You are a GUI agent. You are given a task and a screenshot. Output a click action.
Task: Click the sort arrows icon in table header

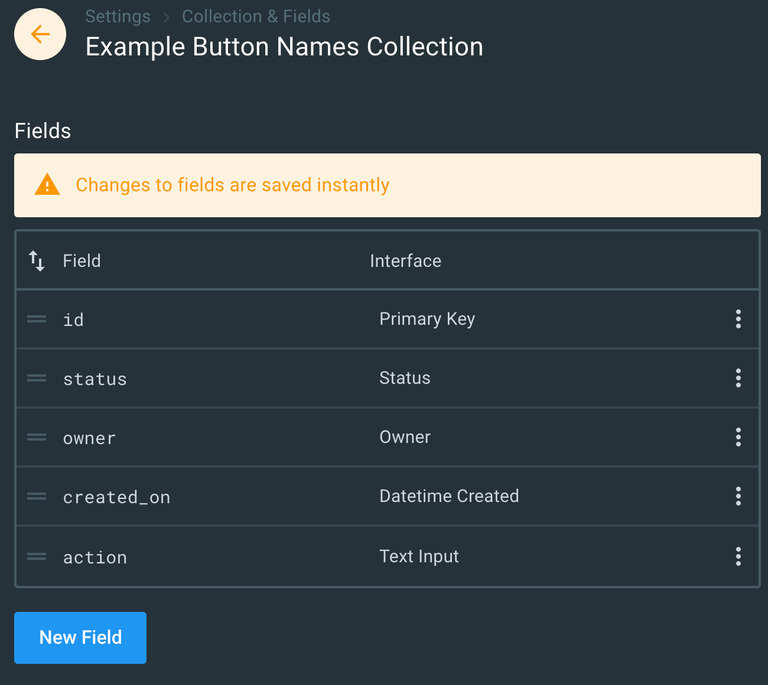37,261
